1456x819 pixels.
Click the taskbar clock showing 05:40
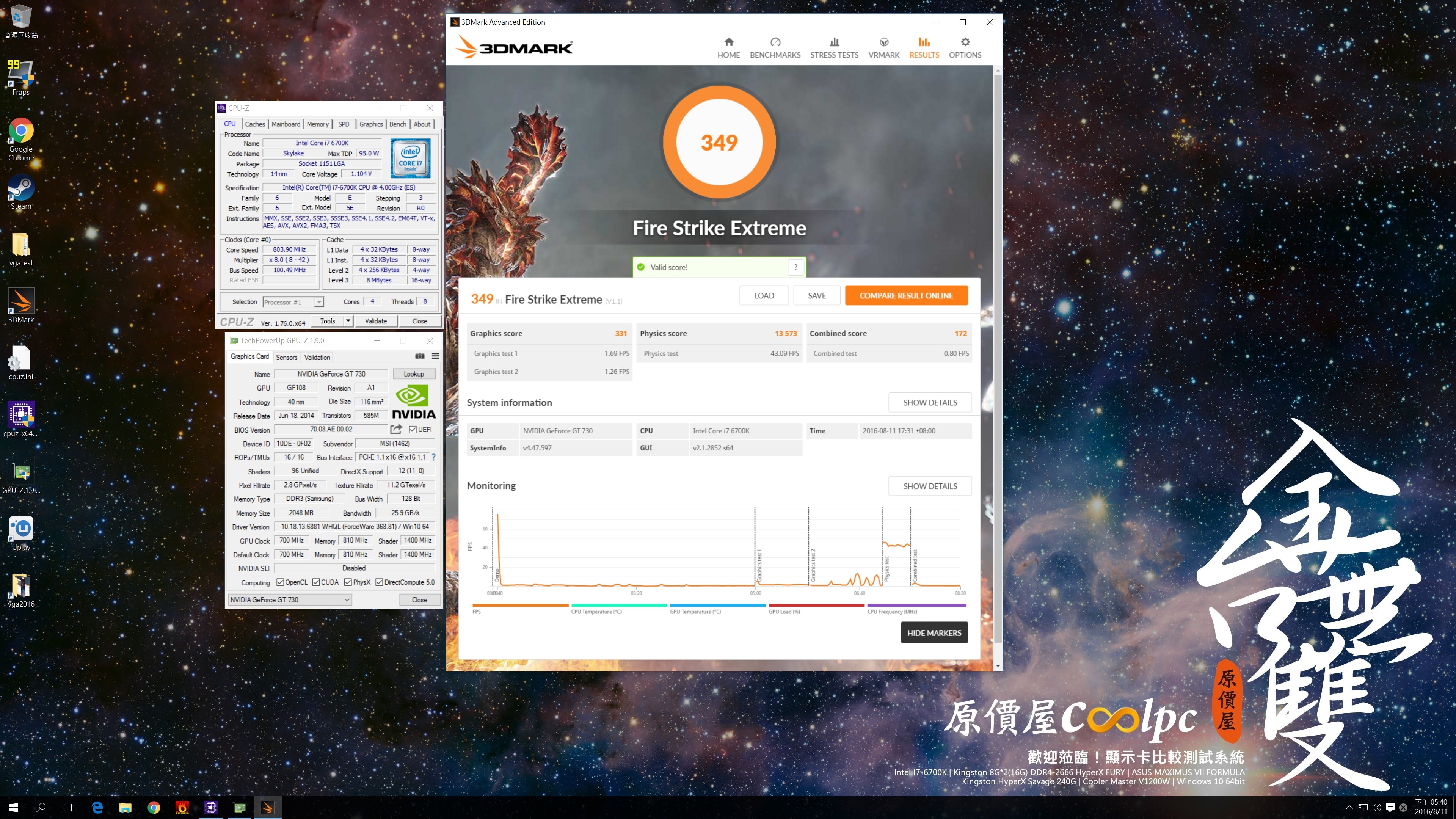coord(1431,807)
